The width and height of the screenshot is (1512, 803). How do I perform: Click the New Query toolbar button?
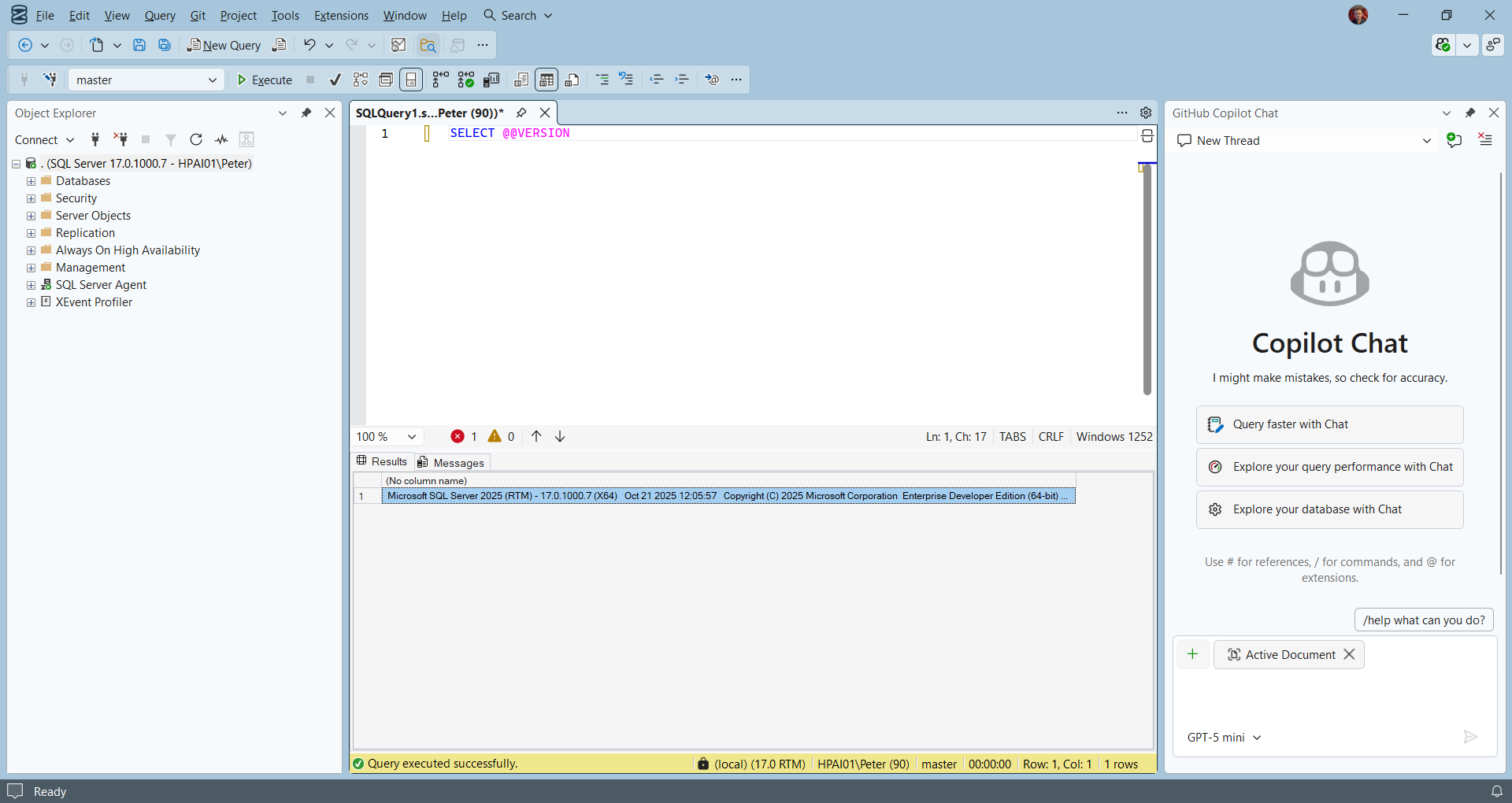[x=224, y=46]
